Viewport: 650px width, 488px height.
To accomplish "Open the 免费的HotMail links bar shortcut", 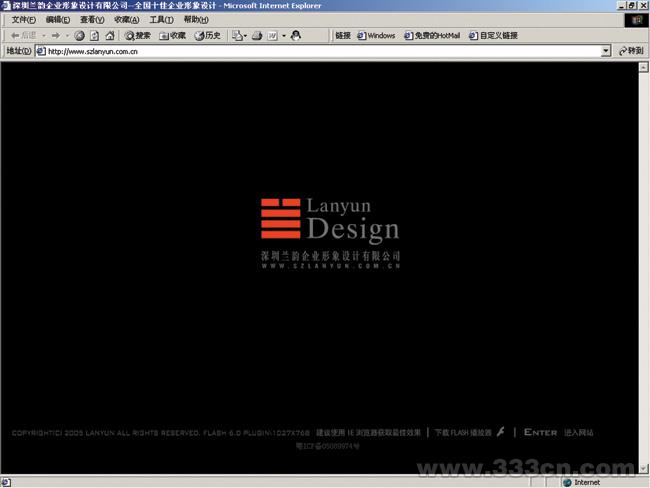I will (432, 35).
